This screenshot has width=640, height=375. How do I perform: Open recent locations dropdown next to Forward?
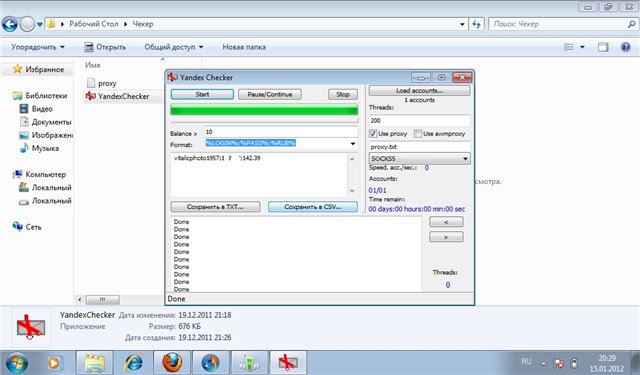pyautogui.click(x=40, y=24)
